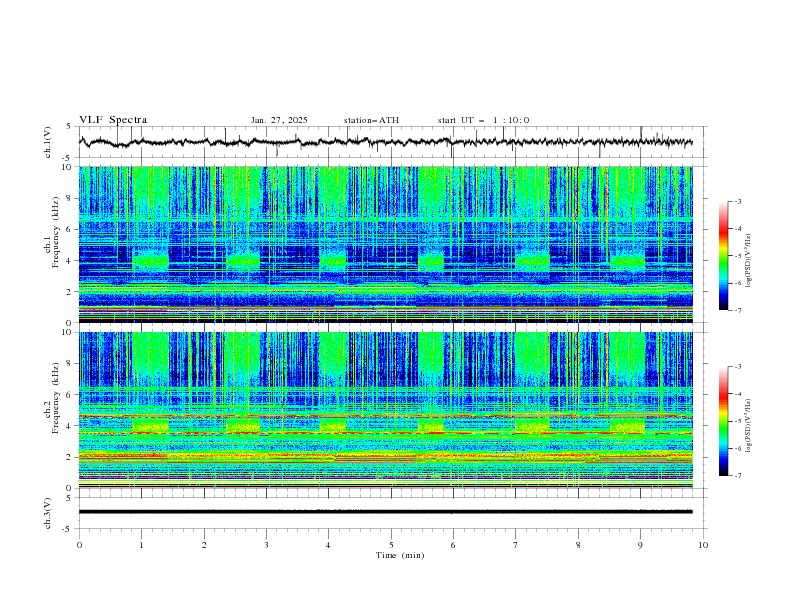This screenshot has height=612, width=792.
Task: Click the "9" tick on the time axis
Action: pos(640,545)
